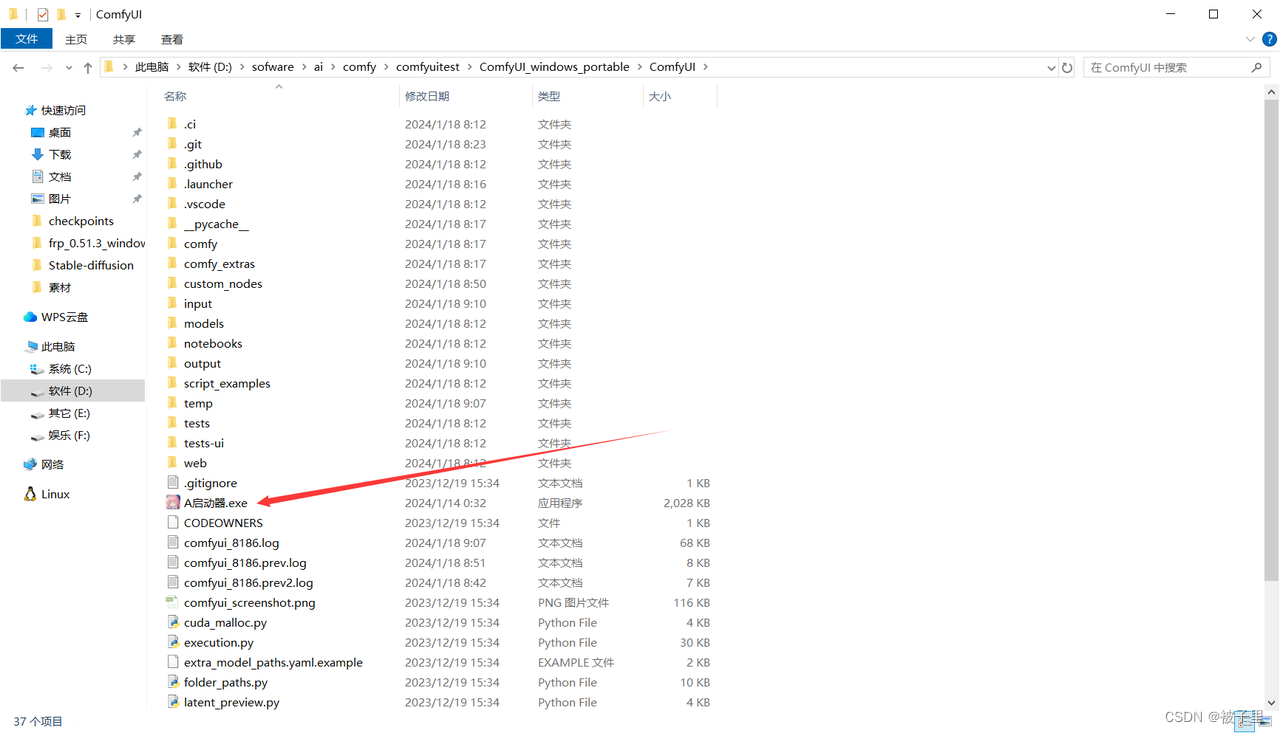Select the script_examples folder
1280x733 pixels.
tap(227, 384)
